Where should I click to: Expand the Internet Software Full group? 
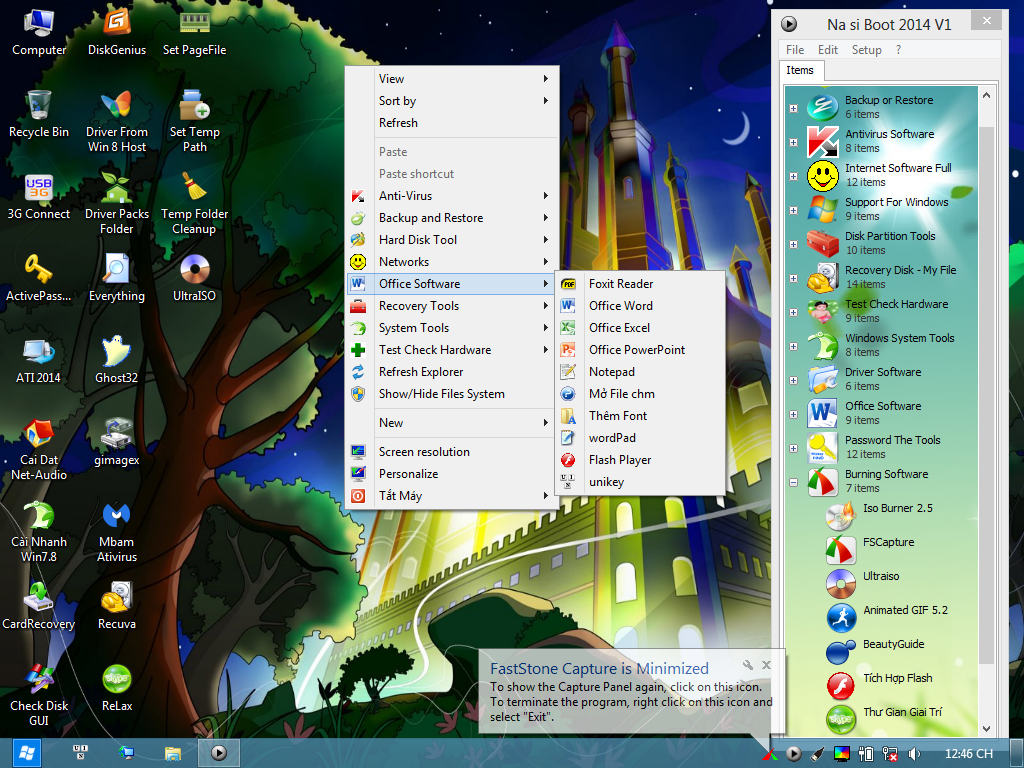793,176
